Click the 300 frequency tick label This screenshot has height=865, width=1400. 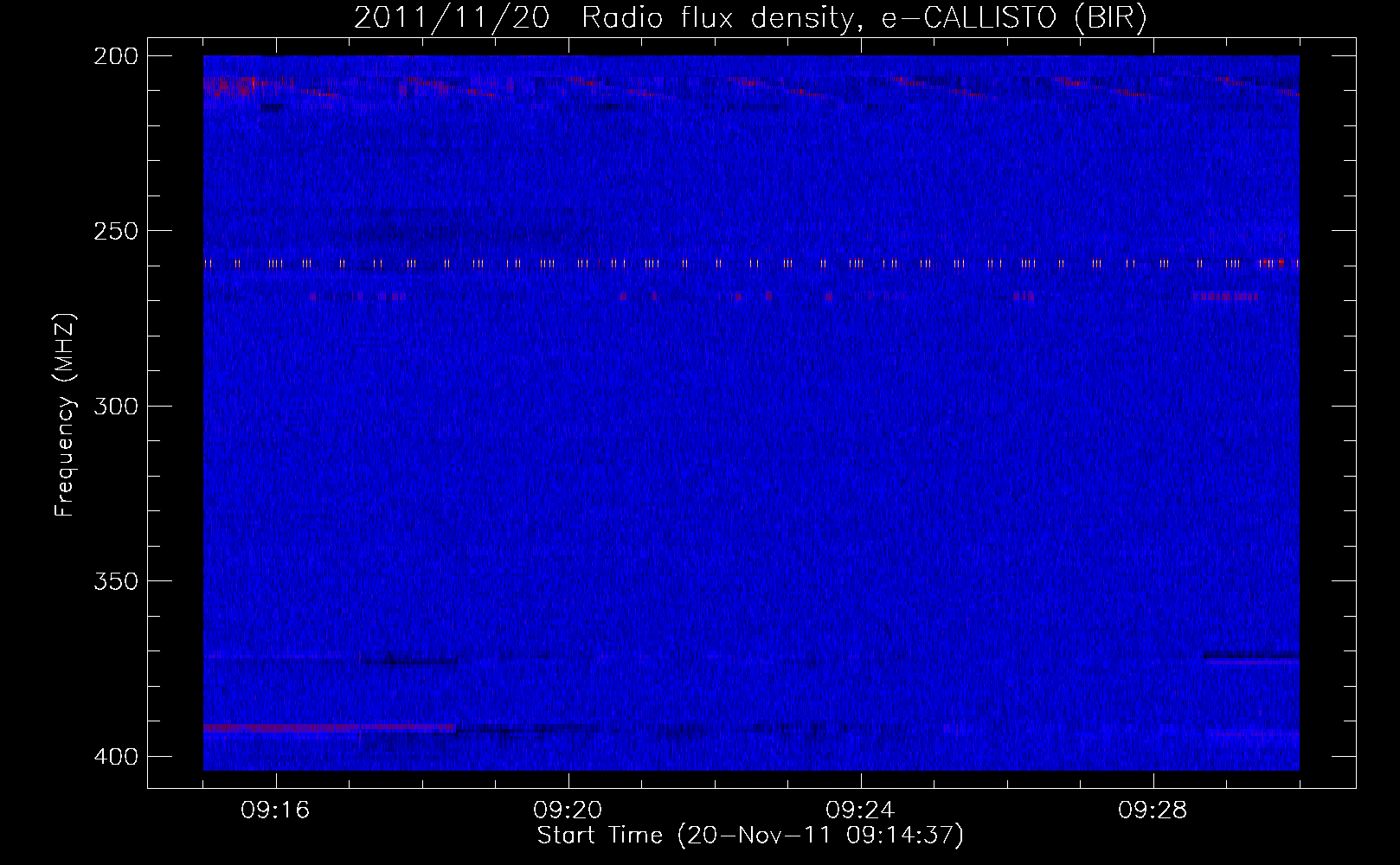click(x=115, y=407)
